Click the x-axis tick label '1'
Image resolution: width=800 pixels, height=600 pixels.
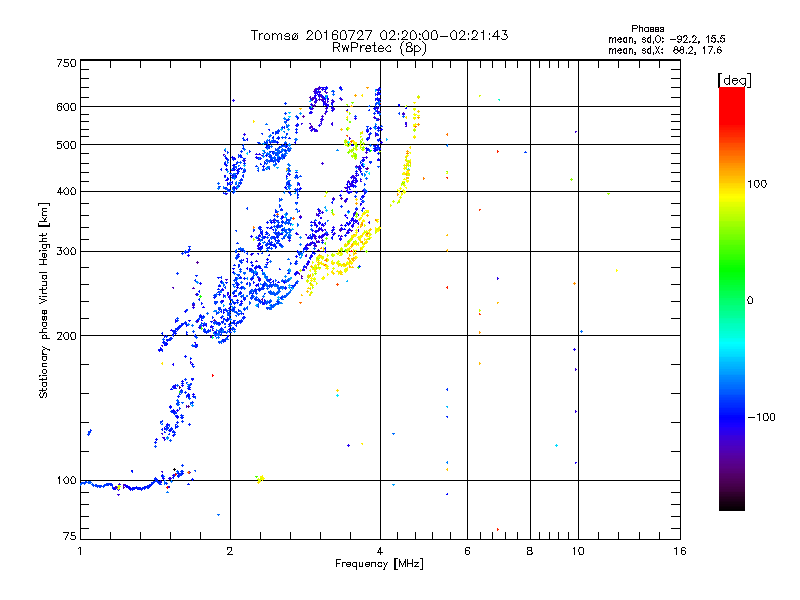[80, 551]
